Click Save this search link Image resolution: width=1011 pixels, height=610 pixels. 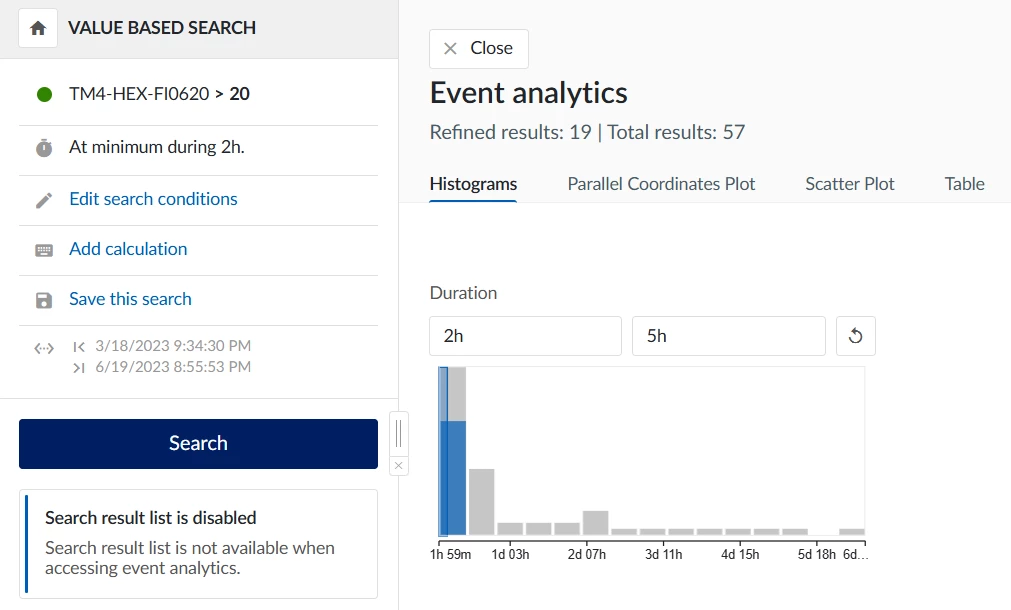click(x=130, y=299)
